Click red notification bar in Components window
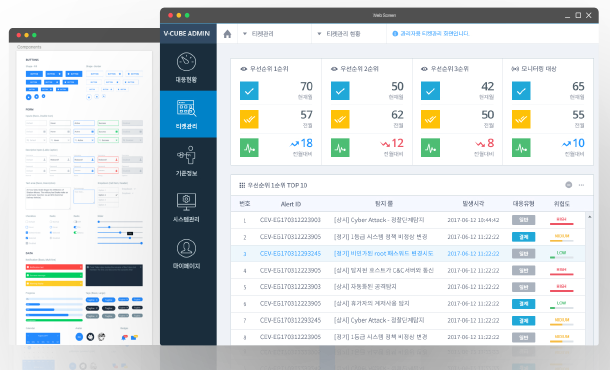 tap(54, 267)
